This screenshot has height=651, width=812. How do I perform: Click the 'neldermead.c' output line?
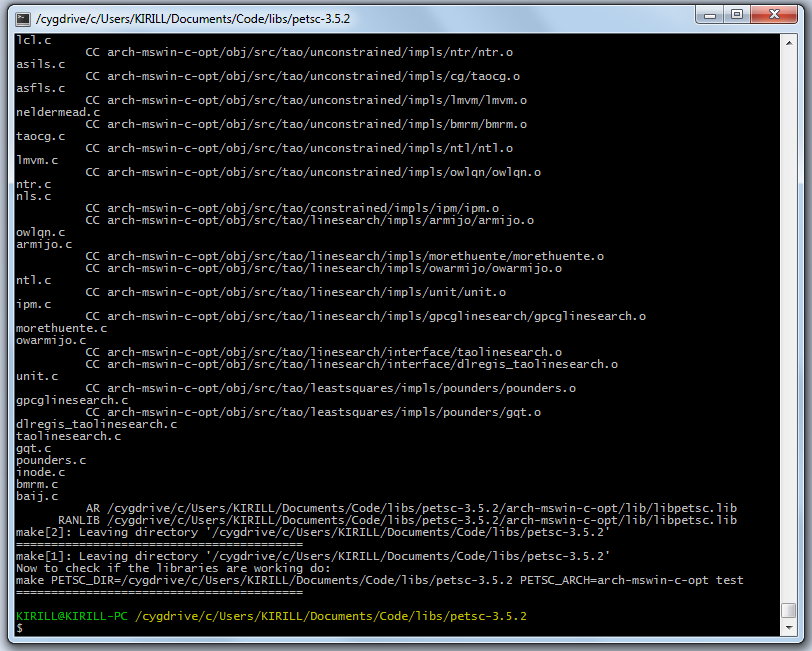tap(58, 112)
